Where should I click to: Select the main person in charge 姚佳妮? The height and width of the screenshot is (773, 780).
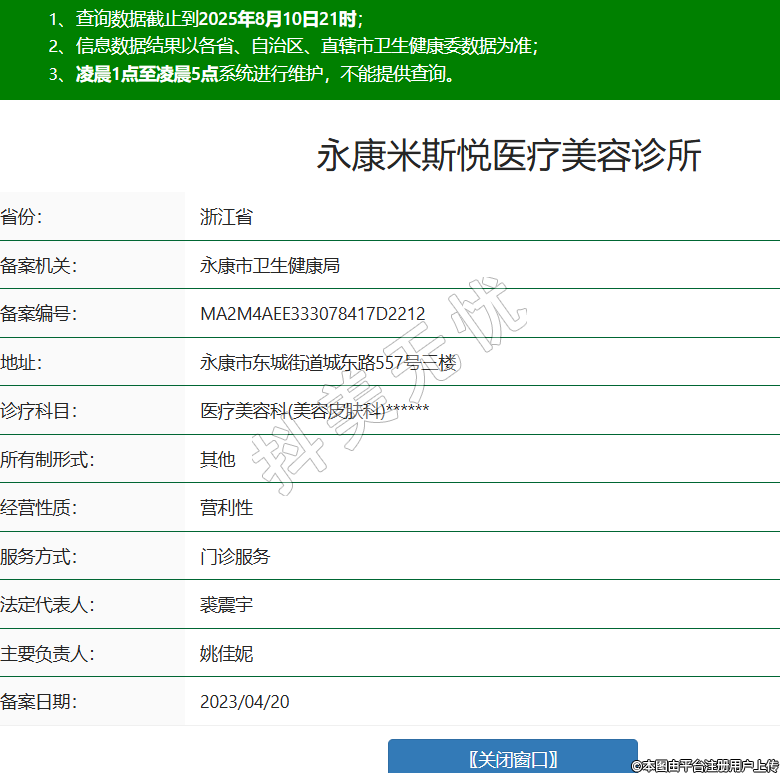pyautogui.click(x=226, y=654)
